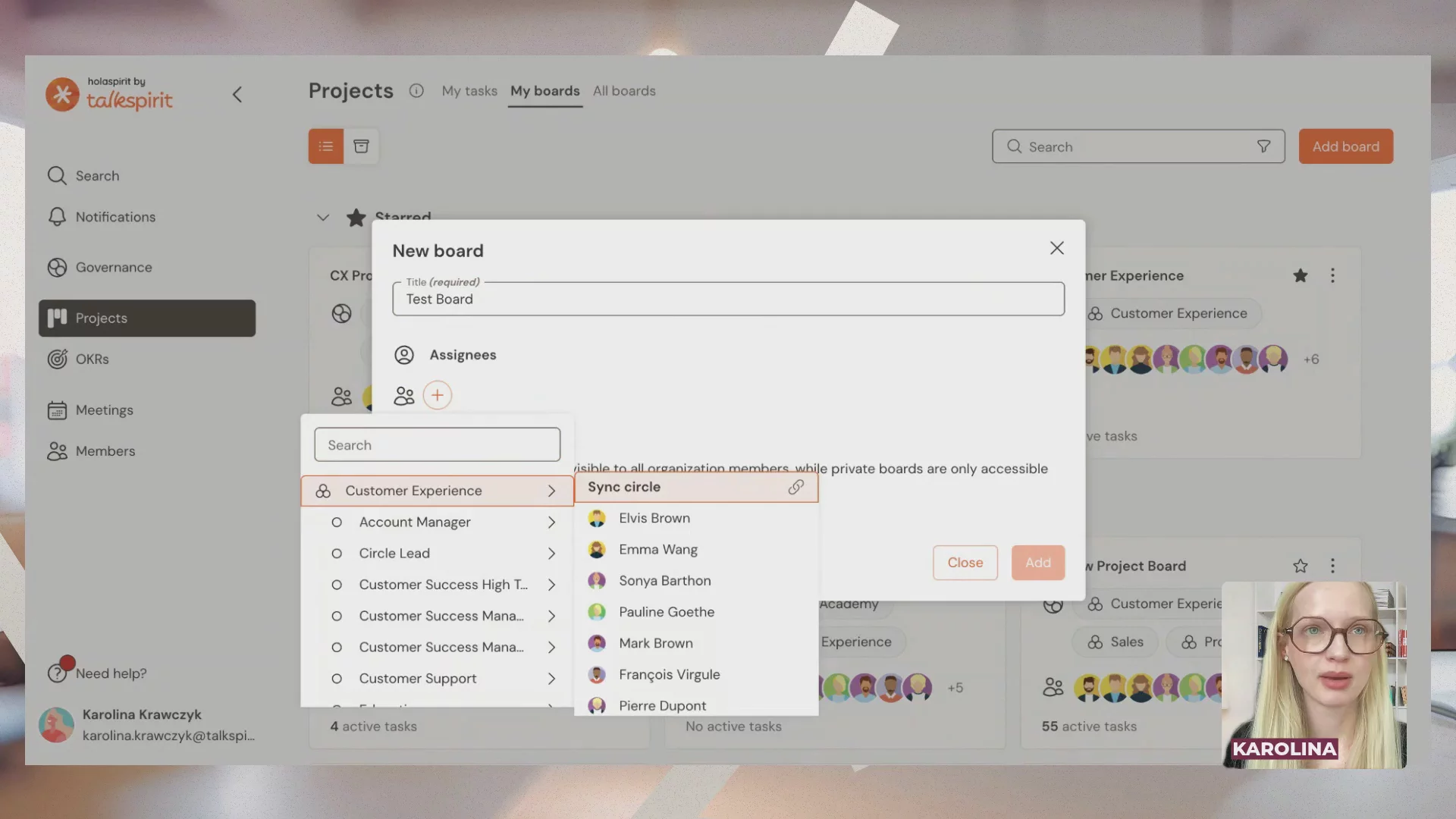This screenshot has width=1456, height=819.
Task: Select Elvis Brown as assignee
Action: (696, 519)
